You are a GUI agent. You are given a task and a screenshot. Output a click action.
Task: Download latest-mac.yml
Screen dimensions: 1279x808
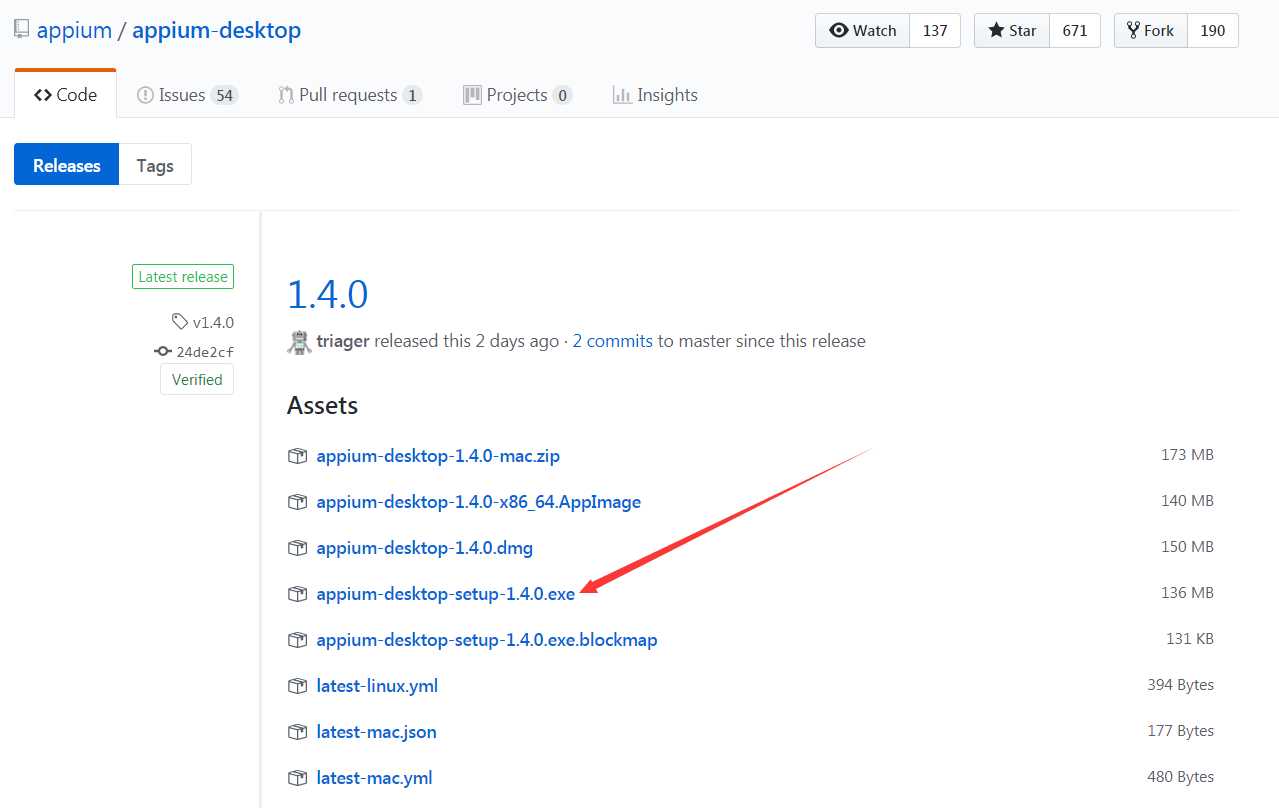pos(374,778)
